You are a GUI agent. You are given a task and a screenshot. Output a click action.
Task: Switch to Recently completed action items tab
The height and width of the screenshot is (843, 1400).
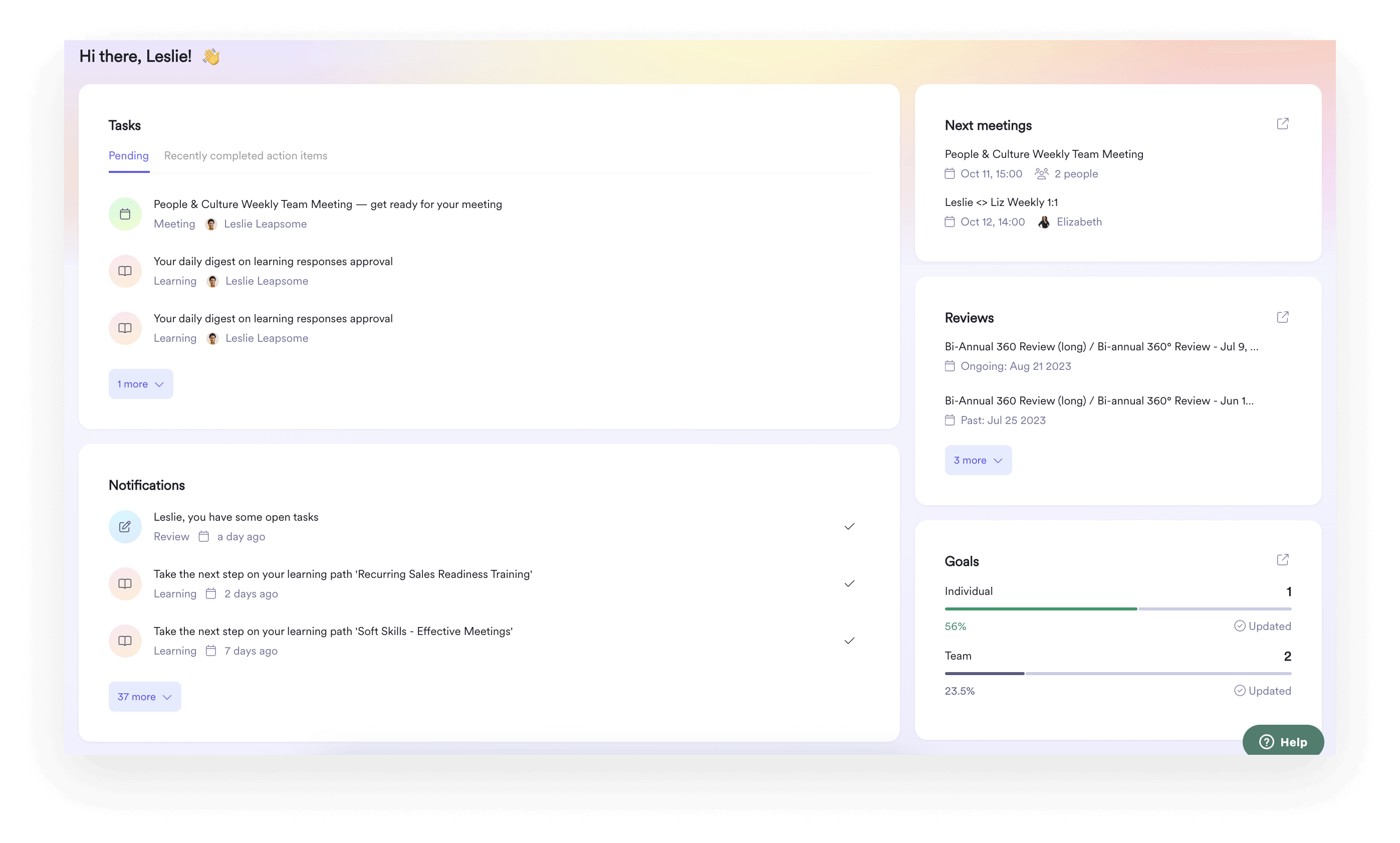(246, 156)
